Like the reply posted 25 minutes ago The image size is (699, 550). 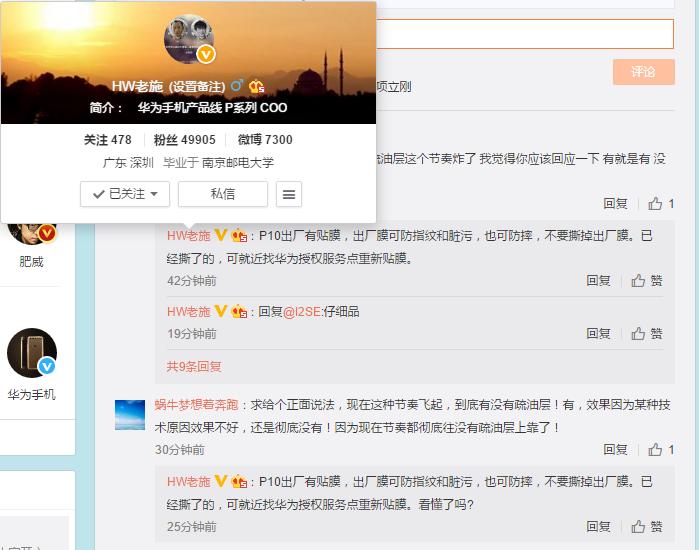tap(647, 526)
